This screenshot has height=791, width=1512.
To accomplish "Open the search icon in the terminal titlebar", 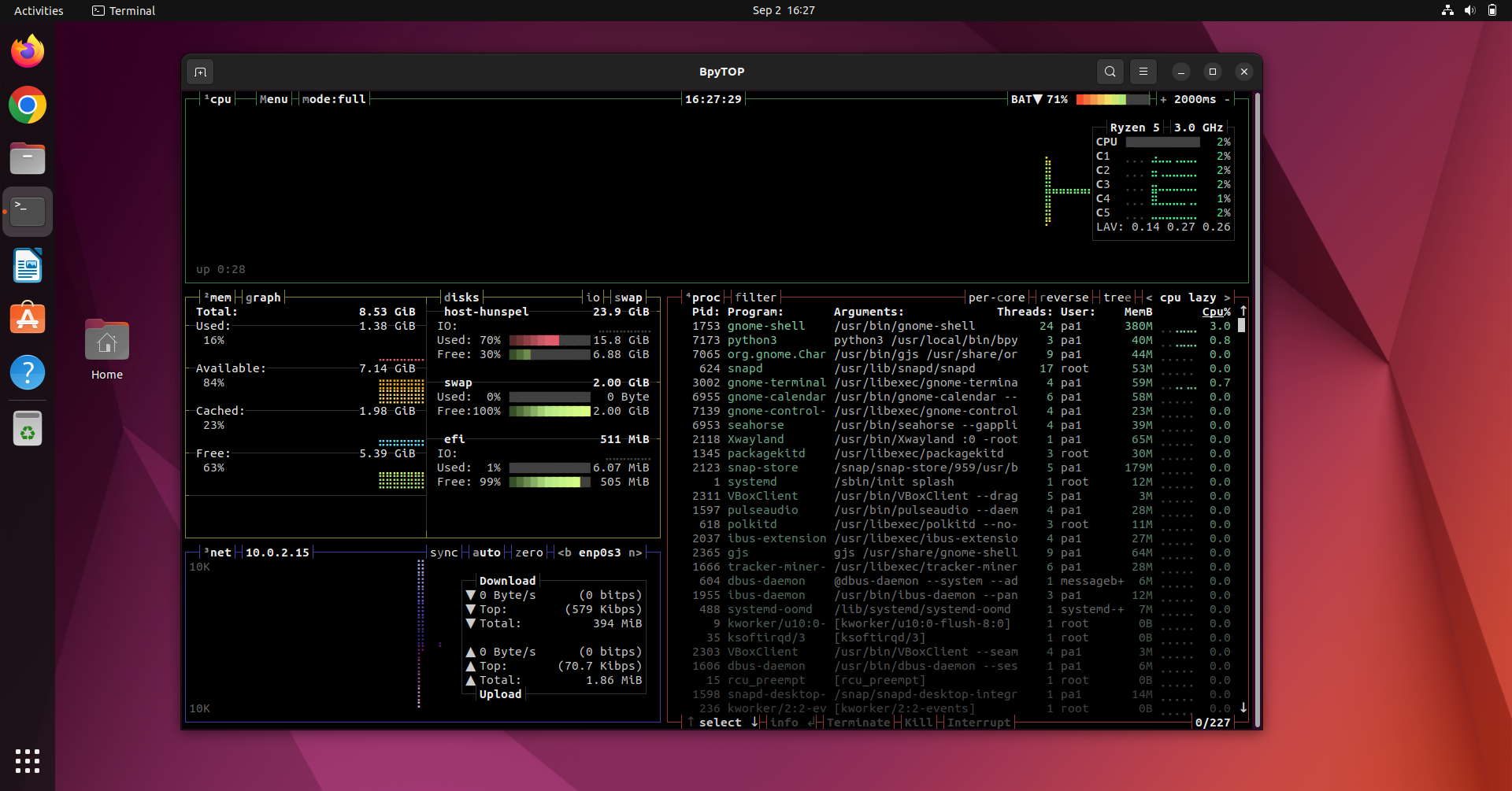I will click(x=1110, y=72).
